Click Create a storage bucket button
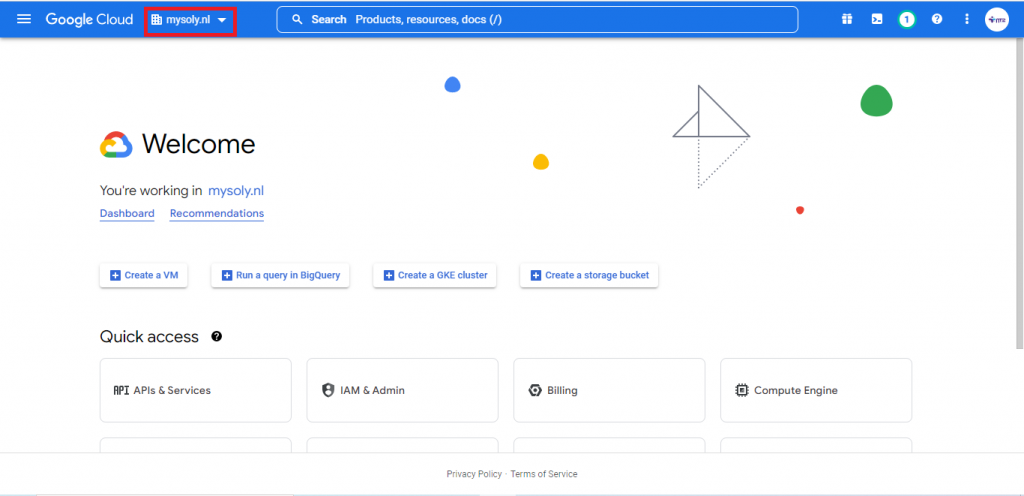Image resolution: width=1024 pixels, height=496 pixels. (x=589, y=275)
